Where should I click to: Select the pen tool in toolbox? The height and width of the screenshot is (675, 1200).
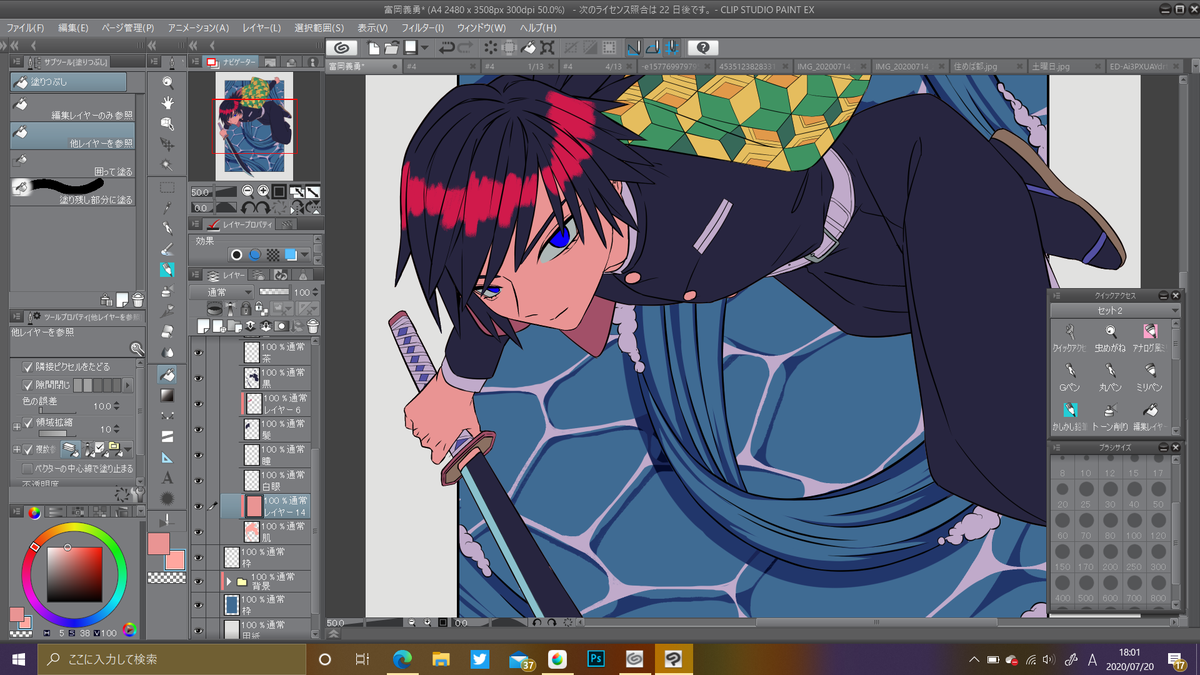coord(167,228)
